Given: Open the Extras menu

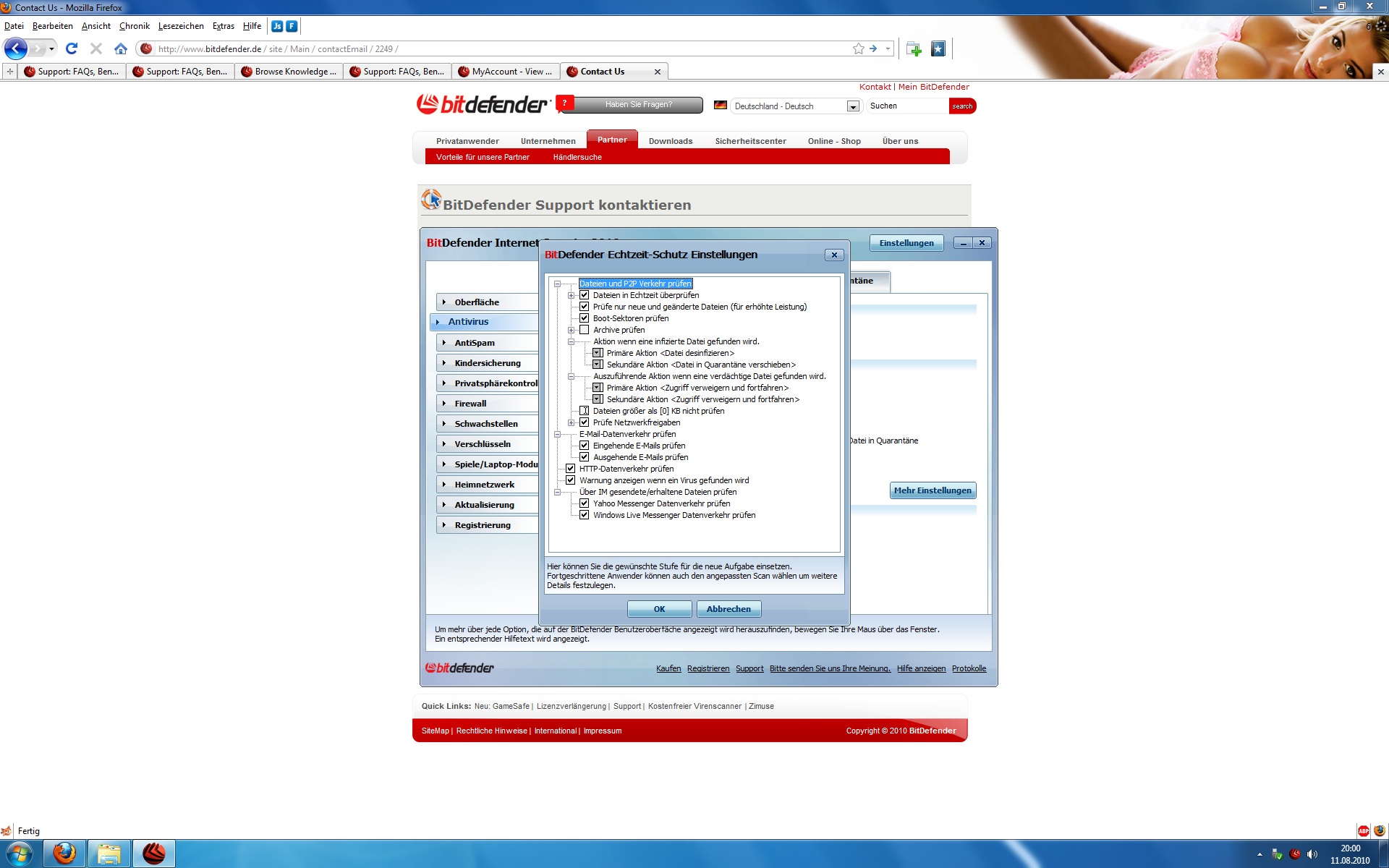Looking at the screenshot, I should pos(224,26).
